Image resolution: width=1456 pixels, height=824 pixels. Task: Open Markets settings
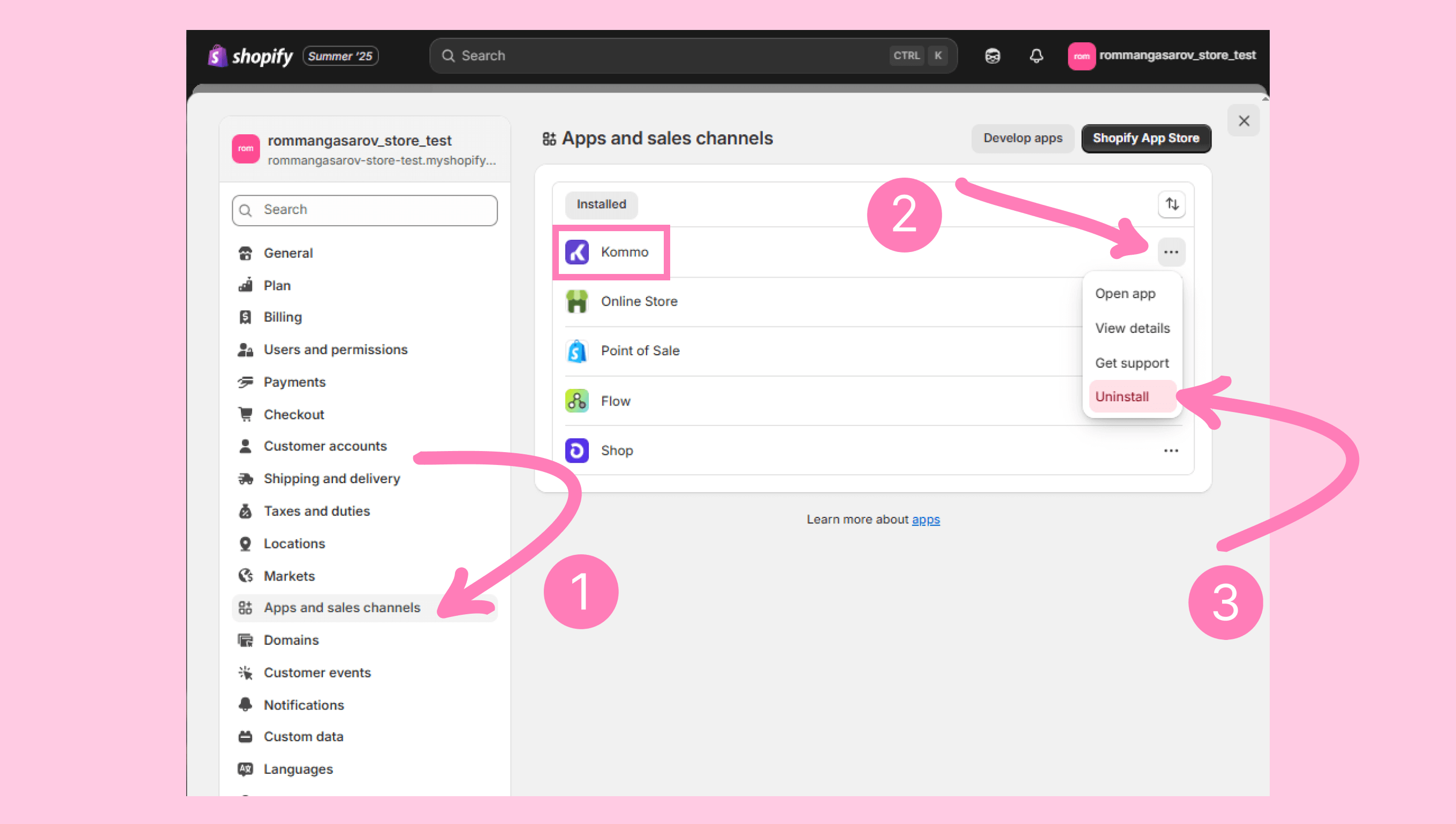tap(365, 576)
